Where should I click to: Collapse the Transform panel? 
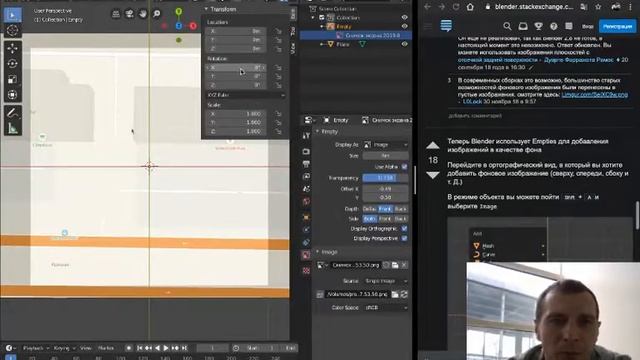206,9
